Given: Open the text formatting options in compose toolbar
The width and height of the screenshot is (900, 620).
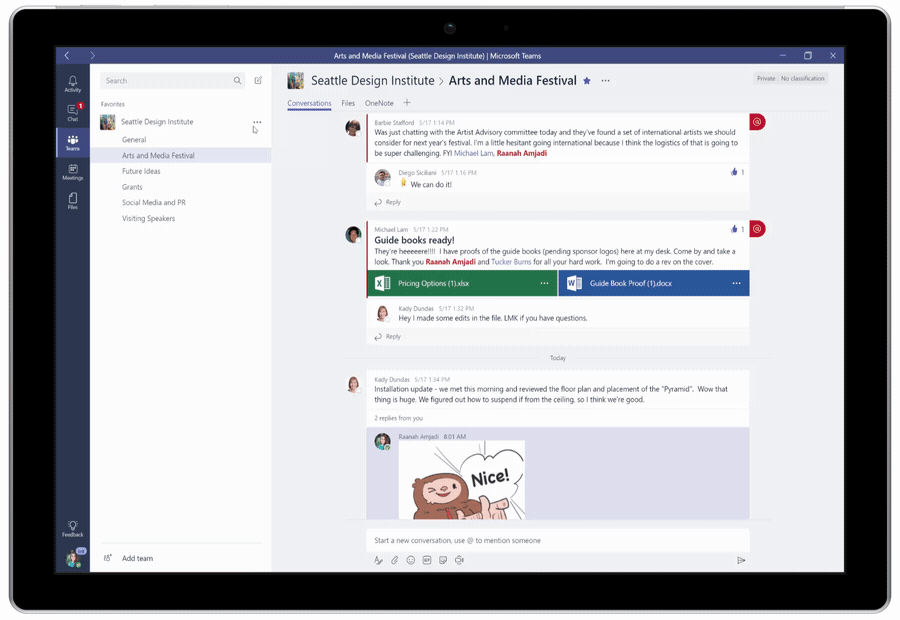Looking at the screenshot, I should 378,560.
